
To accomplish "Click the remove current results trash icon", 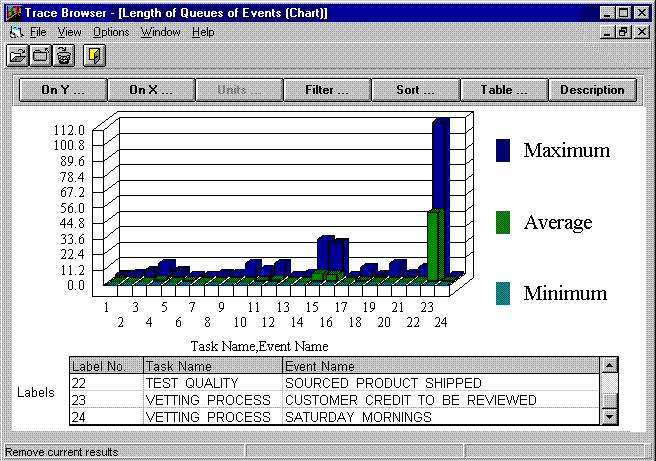I will click(x=63, y=55).
